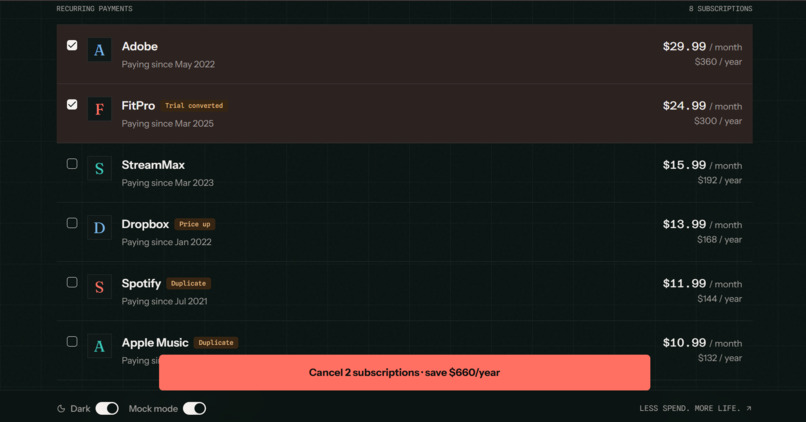Turn off the Mock mode switch
This screenshot has height=422, width=806.
point(194,409)
